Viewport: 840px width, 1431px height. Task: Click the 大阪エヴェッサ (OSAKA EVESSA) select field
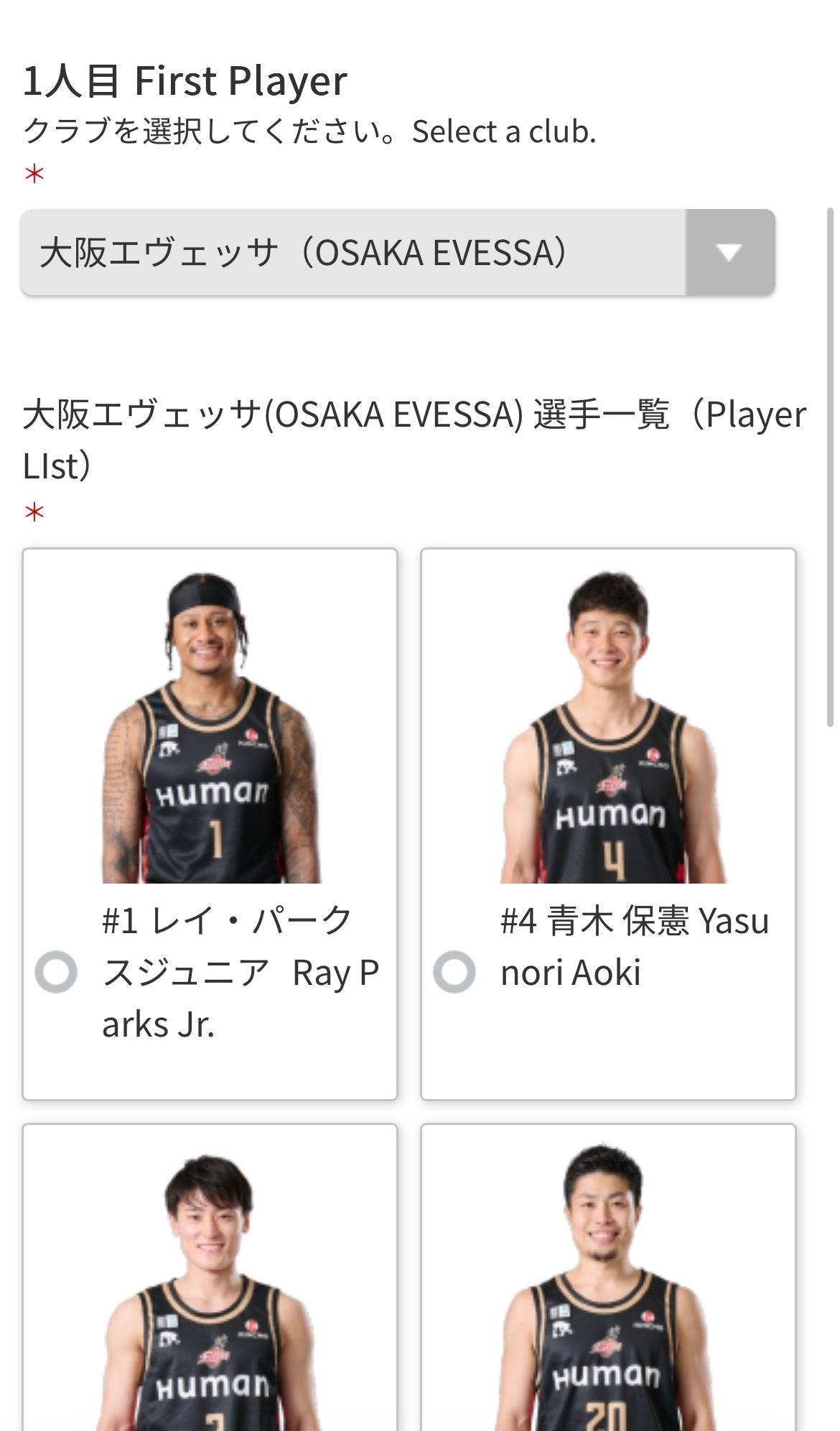(353, 252)
